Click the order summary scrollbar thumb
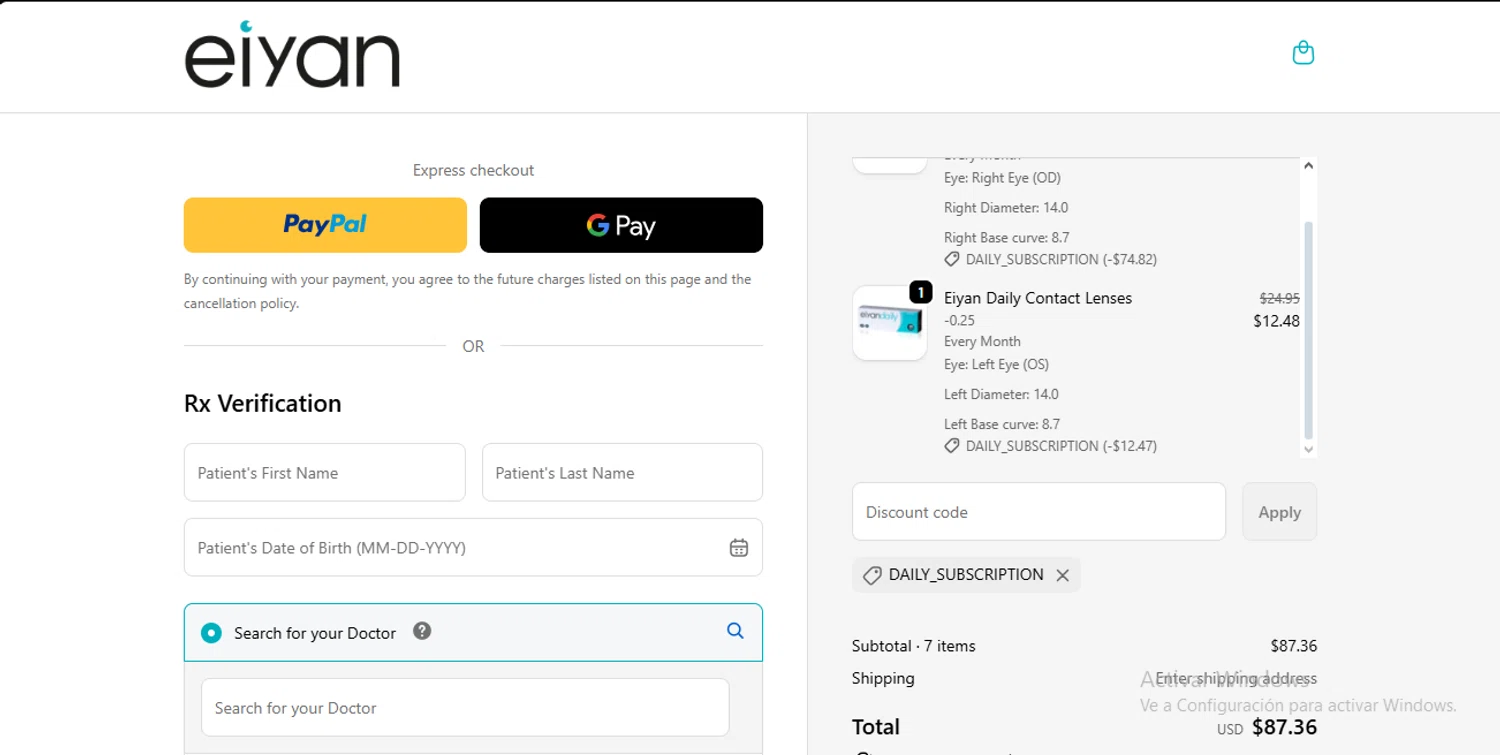 [x=1309, y=330]
